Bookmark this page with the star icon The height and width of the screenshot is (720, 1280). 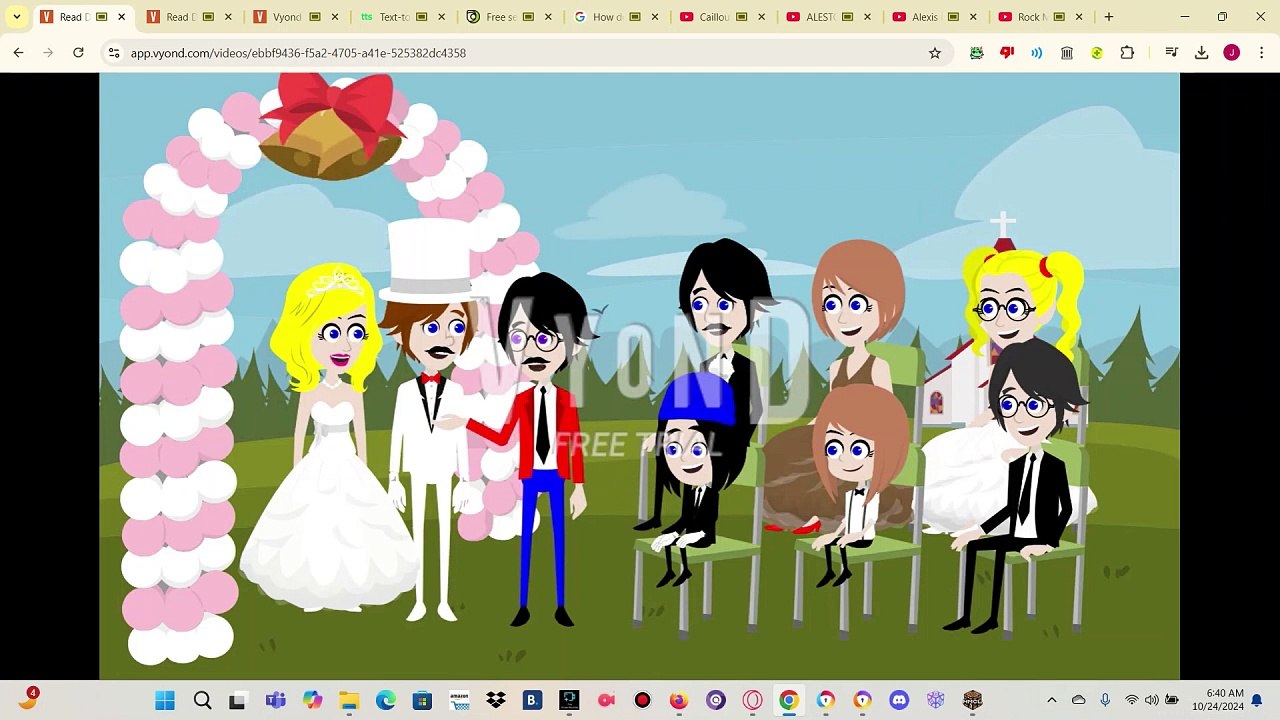click(935, 53)
